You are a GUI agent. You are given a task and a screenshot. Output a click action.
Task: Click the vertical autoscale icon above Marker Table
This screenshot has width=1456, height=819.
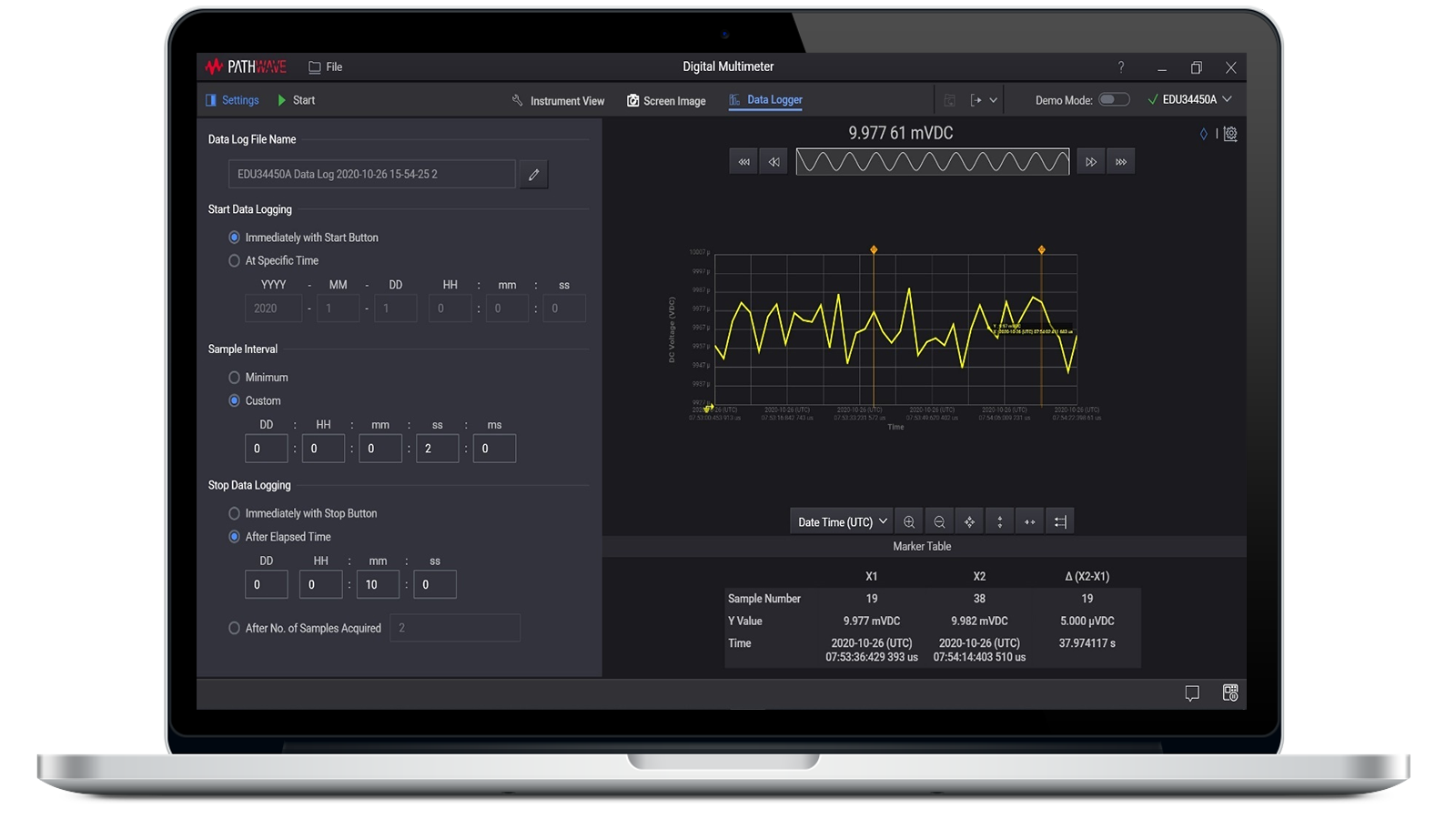pos(999,521)
